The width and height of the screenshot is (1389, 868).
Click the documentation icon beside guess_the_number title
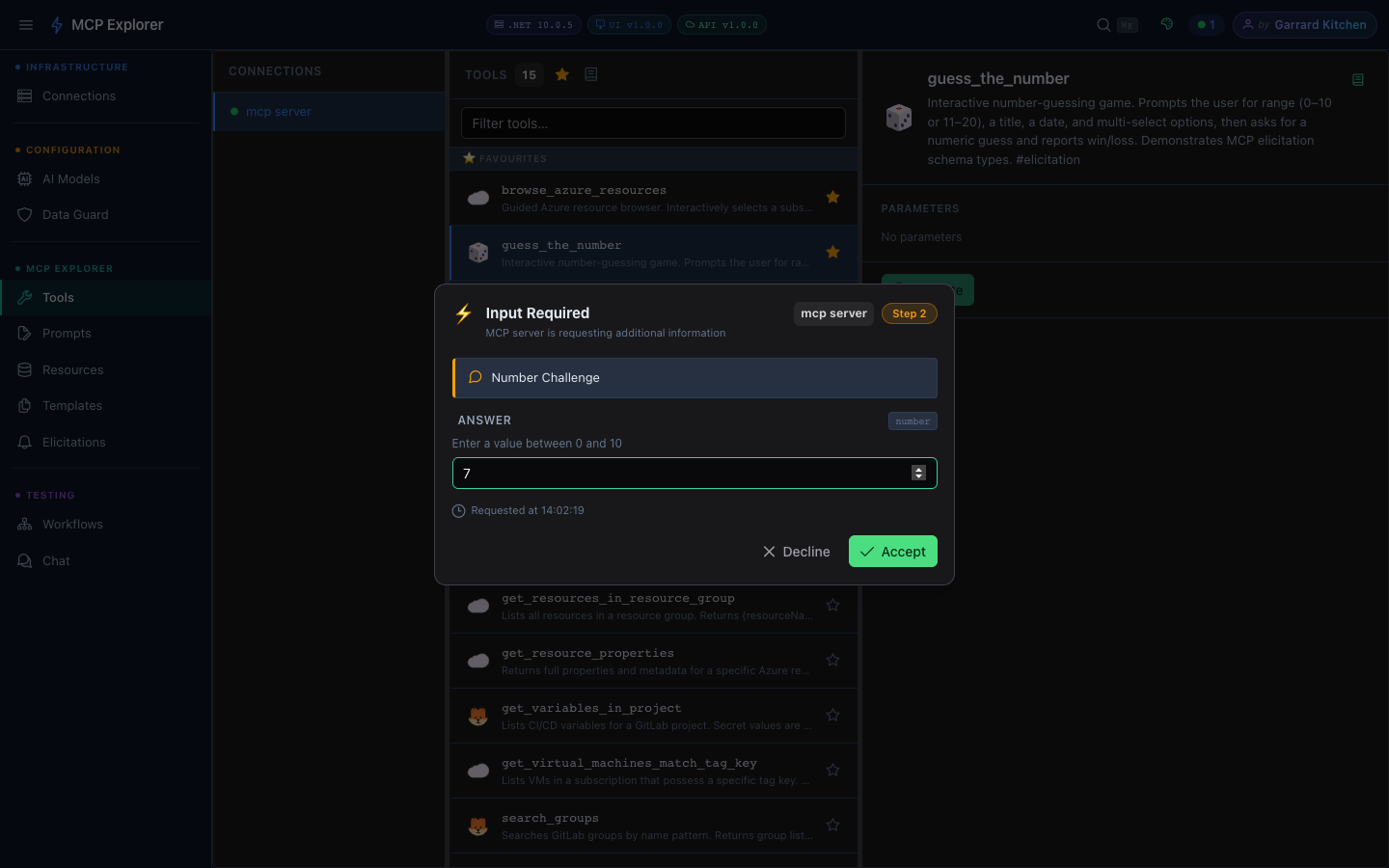click(x=1357, y=80)
